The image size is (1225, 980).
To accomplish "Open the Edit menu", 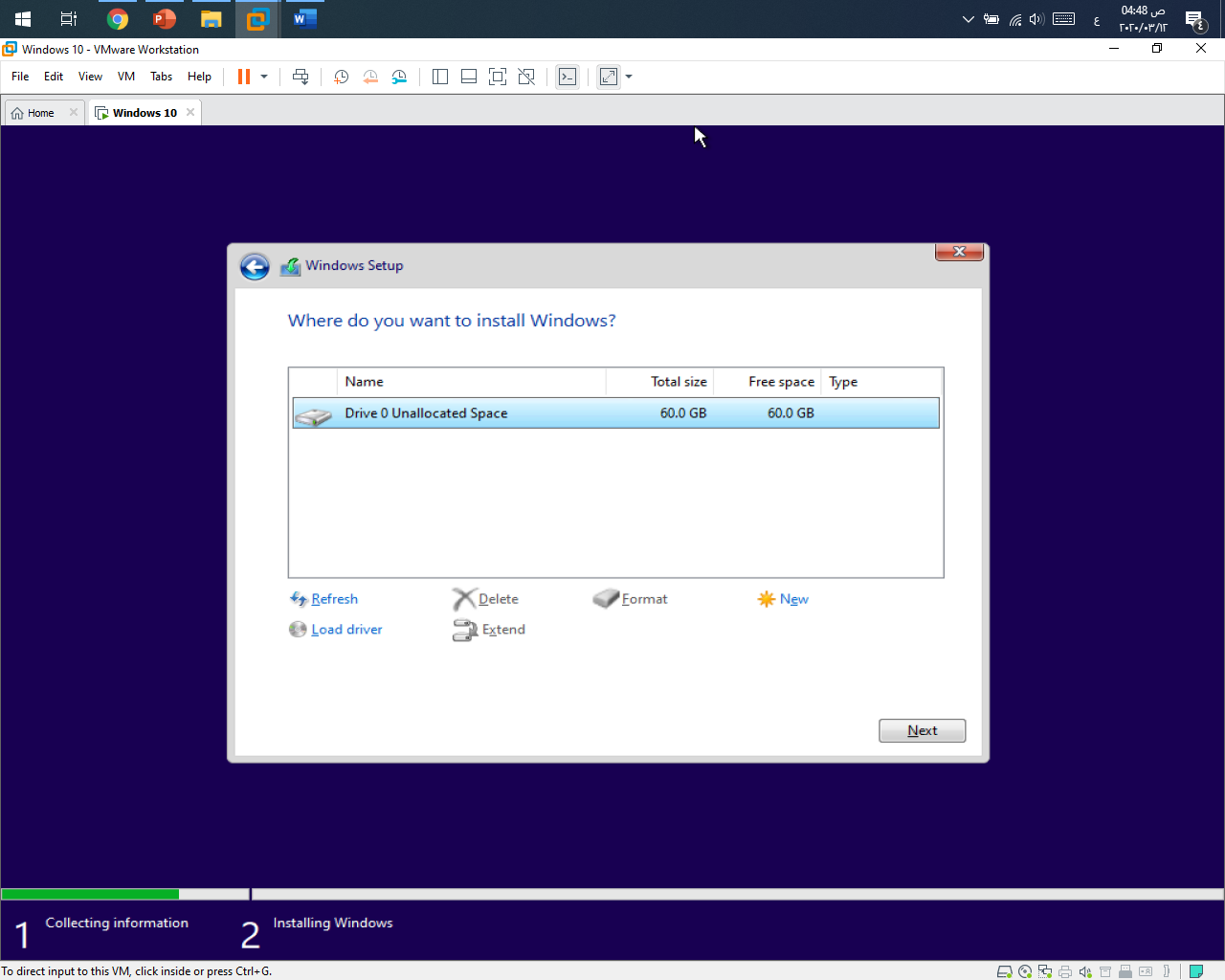I will [54, 77].
